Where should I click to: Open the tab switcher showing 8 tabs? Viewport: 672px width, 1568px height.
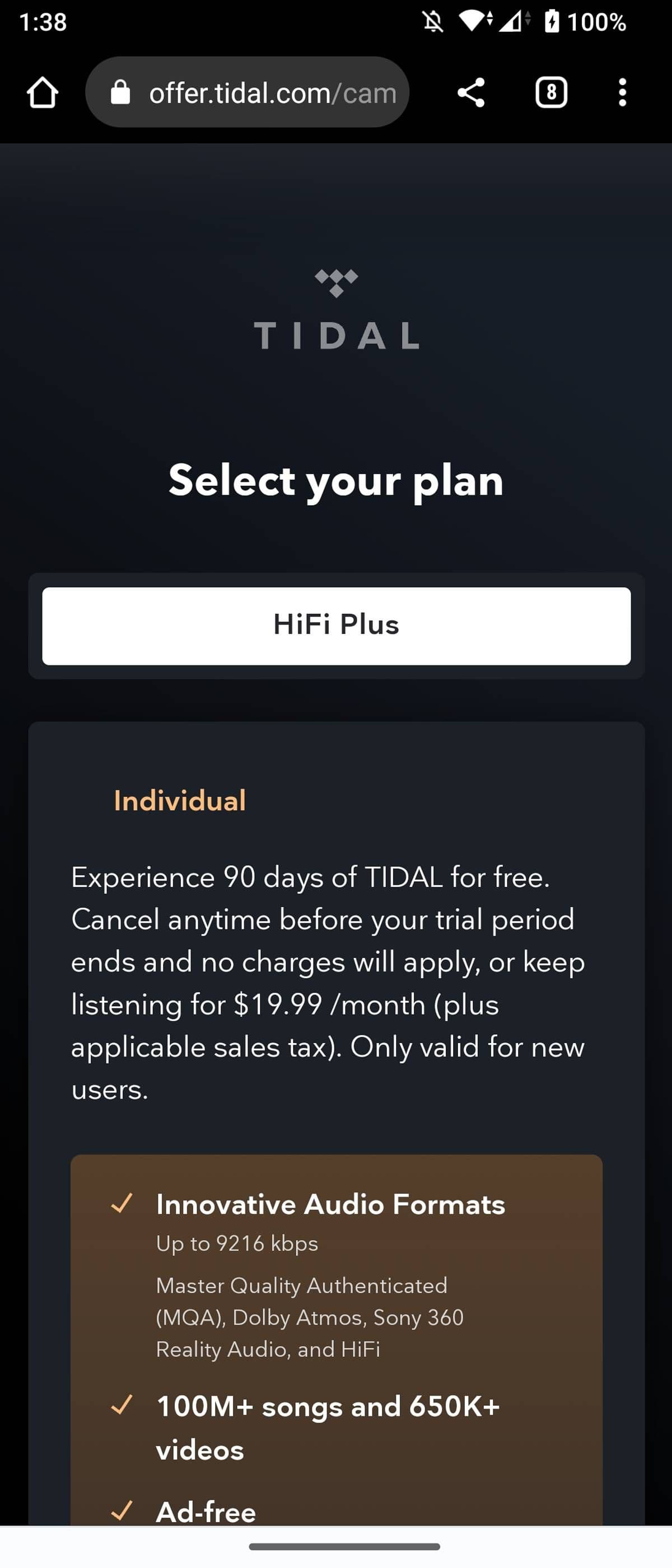point(550,92)
